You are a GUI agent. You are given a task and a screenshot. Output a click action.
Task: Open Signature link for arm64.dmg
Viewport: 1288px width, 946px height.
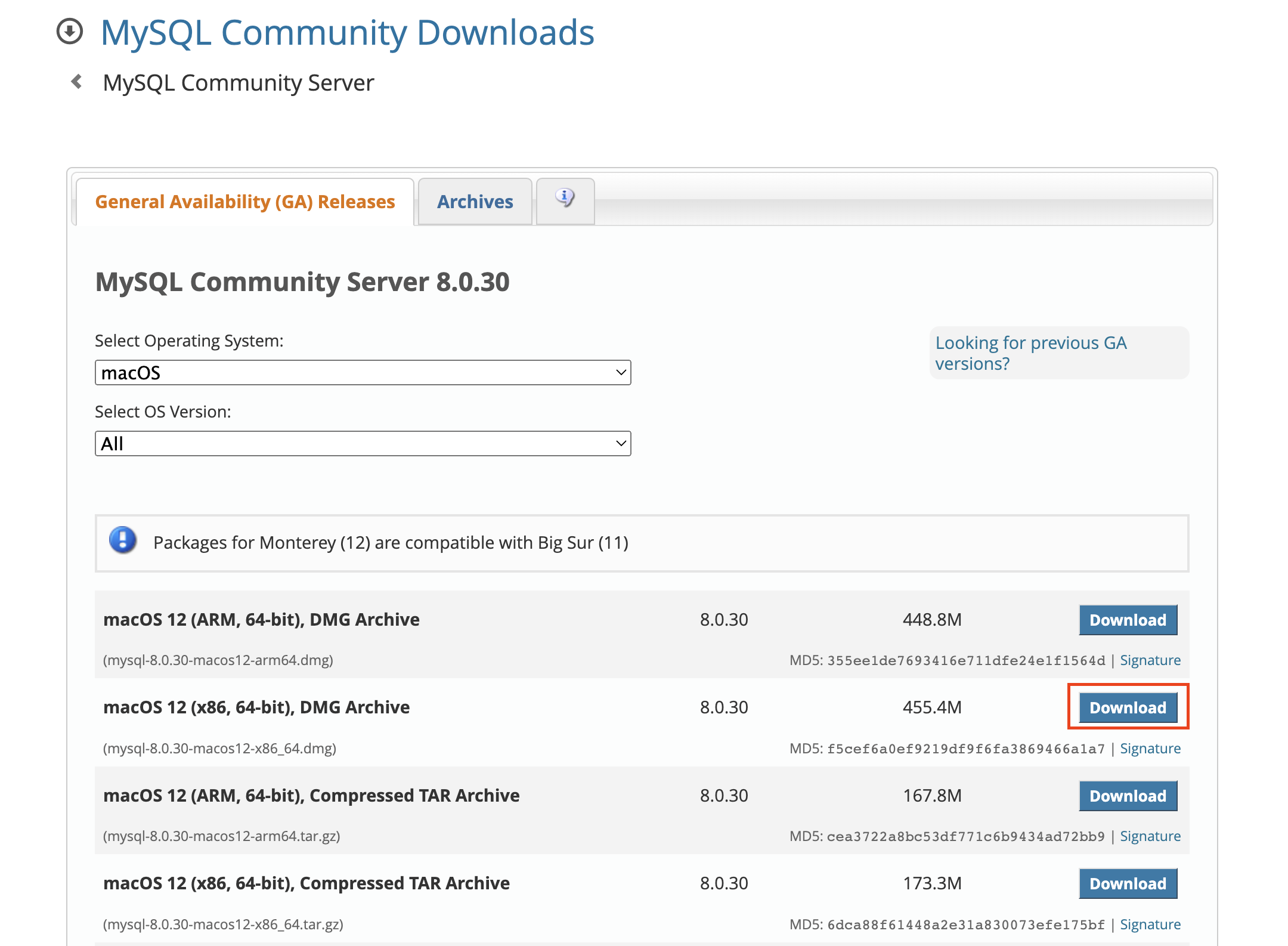click(1150, 660)
